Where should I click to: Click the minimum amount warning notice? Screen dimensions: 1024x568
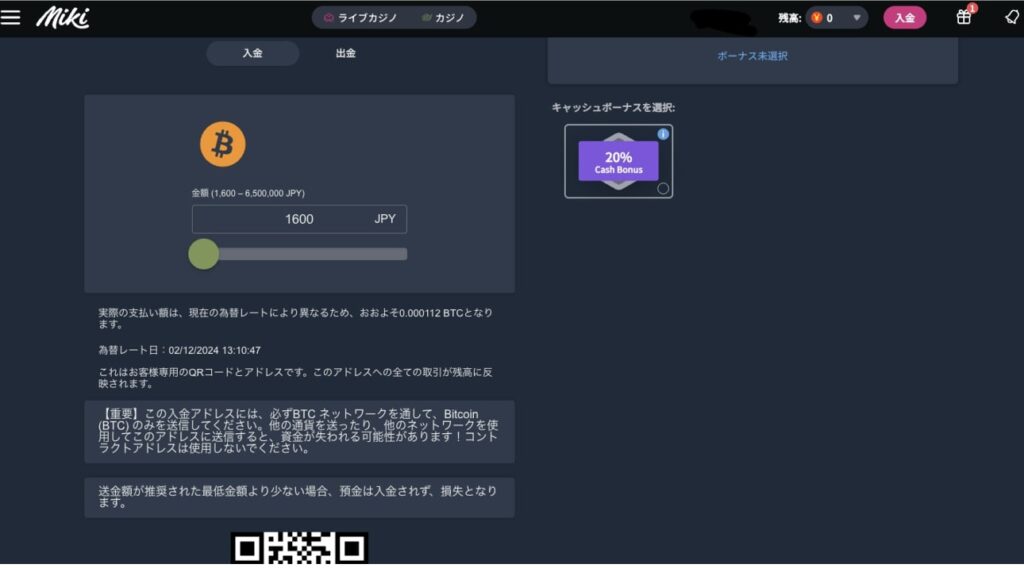pyautogui.click(x=299, y=497)
